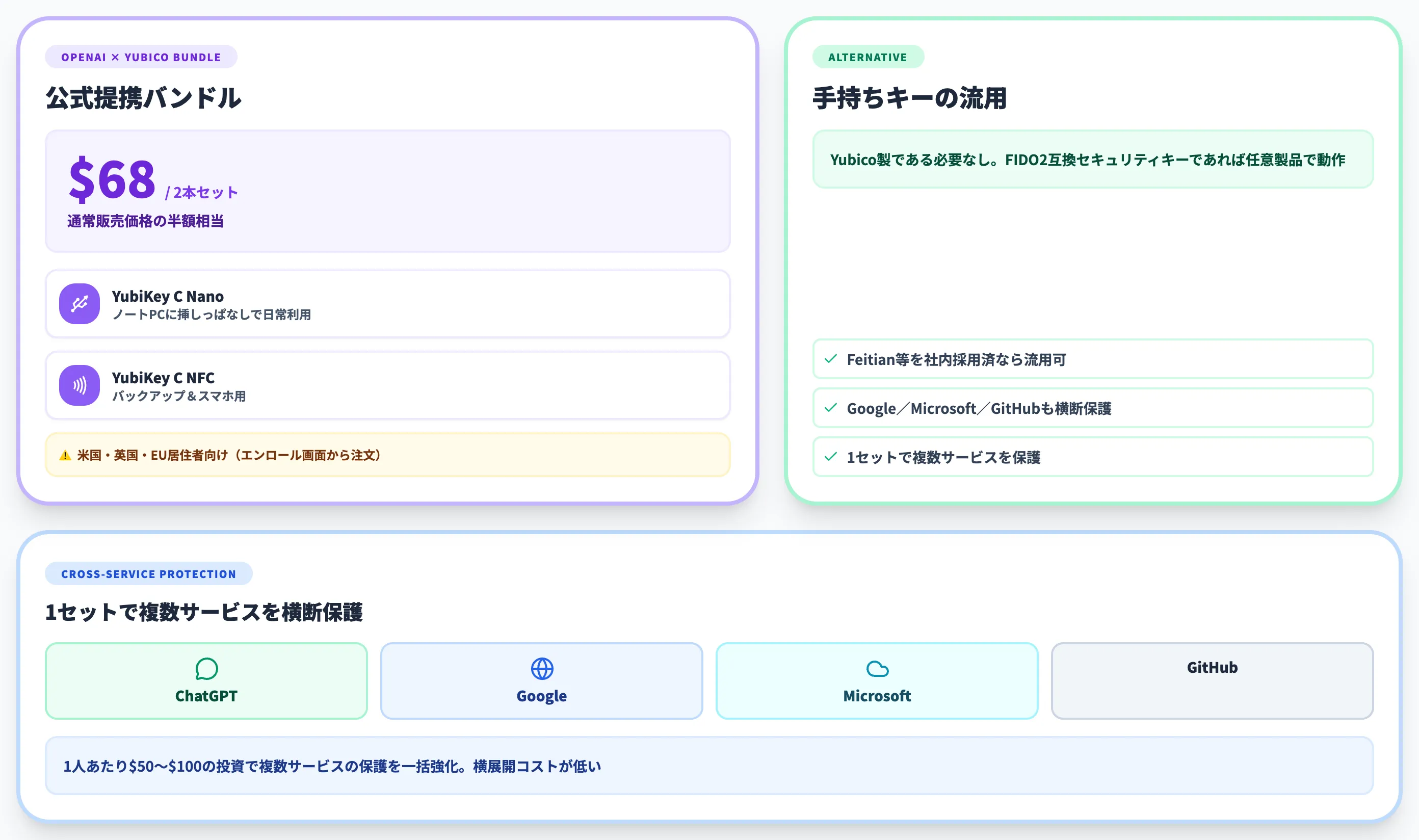
Task: Open the YubiKey C Nano item card
Action: click(388, 304)
